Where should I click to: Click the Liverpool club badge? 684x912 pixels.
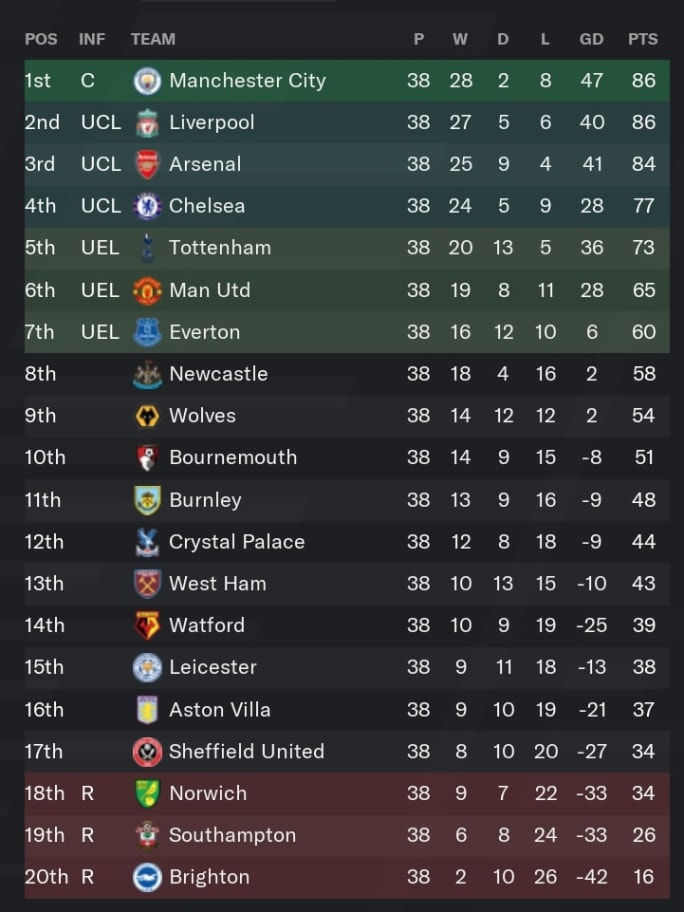pos(147,123)
